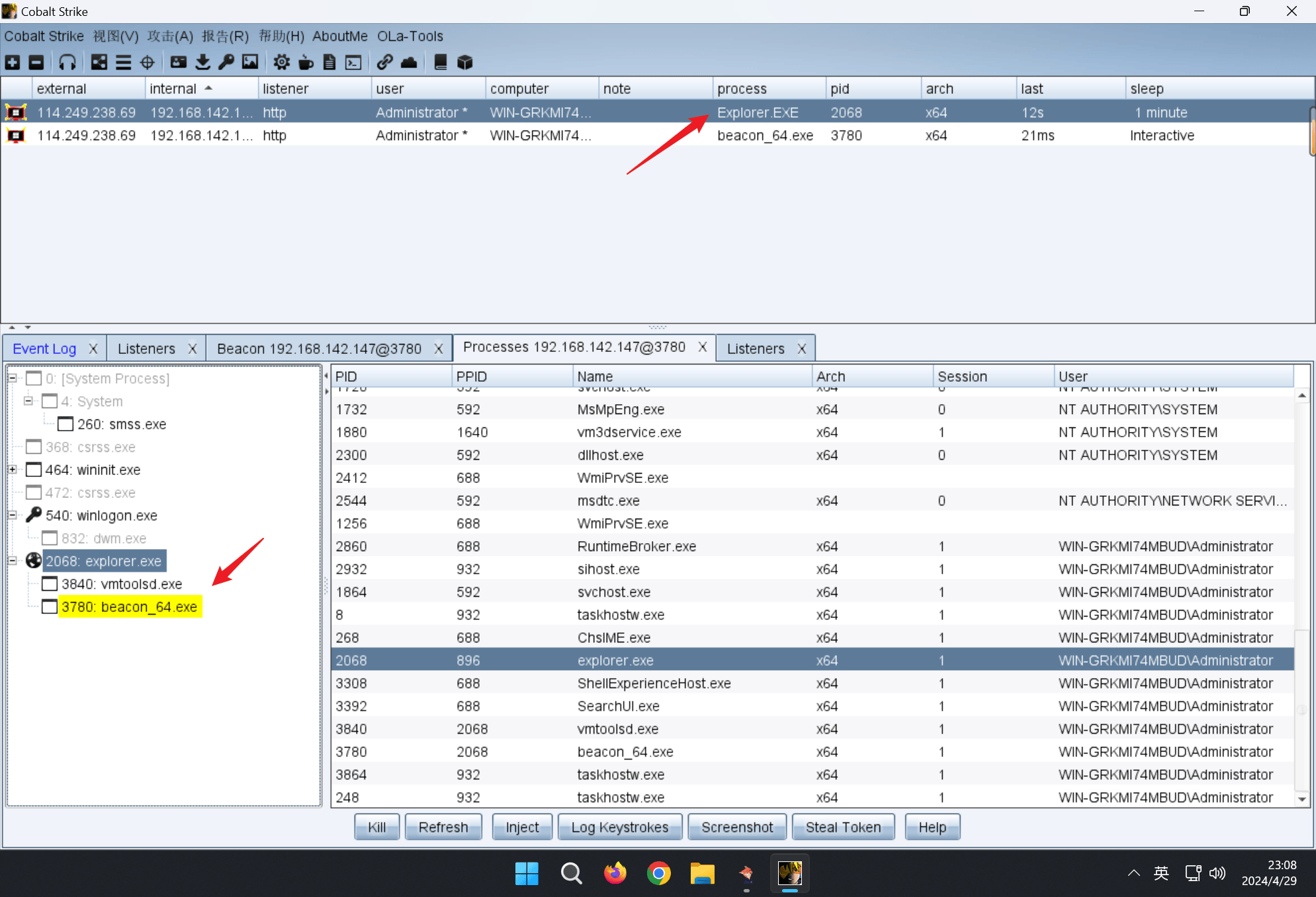The width and height of the screenshot is (1316, 897).
Task: Open Keystrokes via the key icon
Action: point(226,62)
